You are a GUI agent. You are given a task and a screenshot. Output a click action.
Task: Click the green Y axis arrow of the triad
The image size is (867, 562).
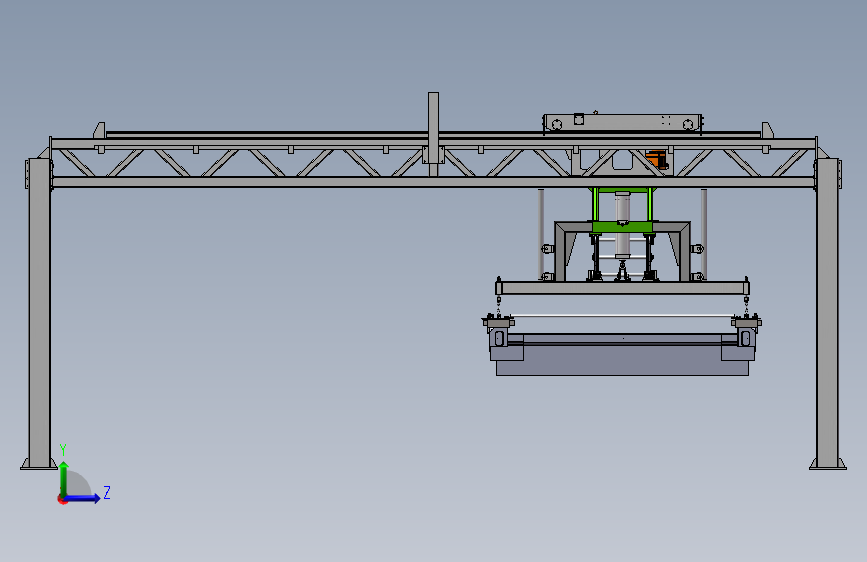64,478
